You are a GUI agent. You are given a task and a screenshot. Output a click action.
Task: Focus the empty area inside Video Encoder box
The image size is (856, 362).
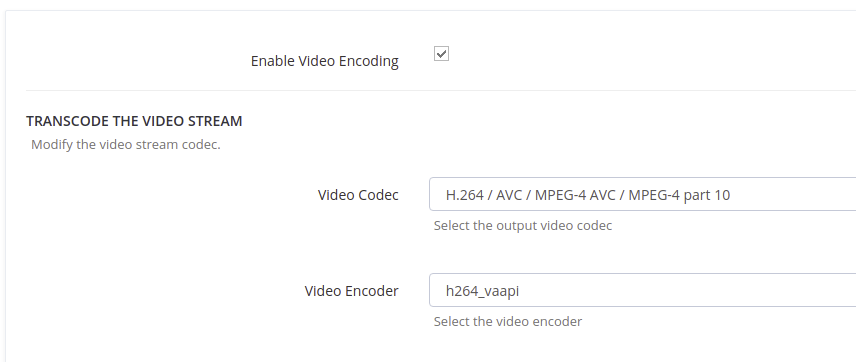(x=688, y=290)
